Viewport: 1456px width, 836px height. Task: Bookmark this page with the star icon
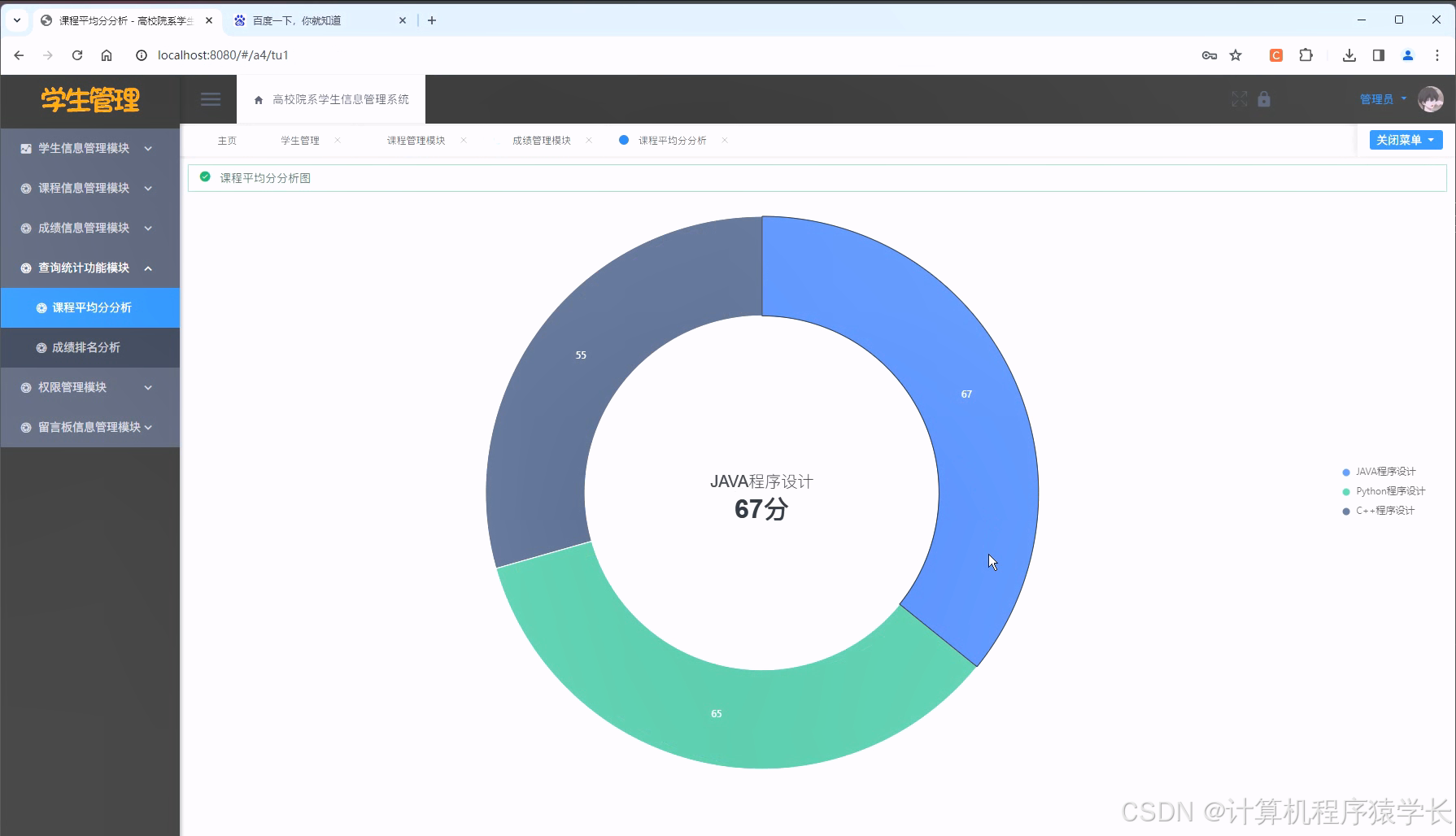(1236, 55)
